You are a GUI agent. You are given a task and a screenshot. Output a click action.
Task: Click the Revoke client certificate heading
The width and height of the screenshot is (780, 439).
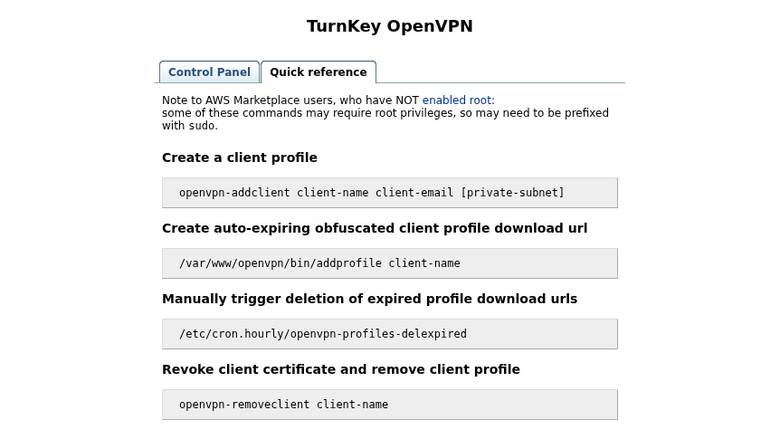341,369
